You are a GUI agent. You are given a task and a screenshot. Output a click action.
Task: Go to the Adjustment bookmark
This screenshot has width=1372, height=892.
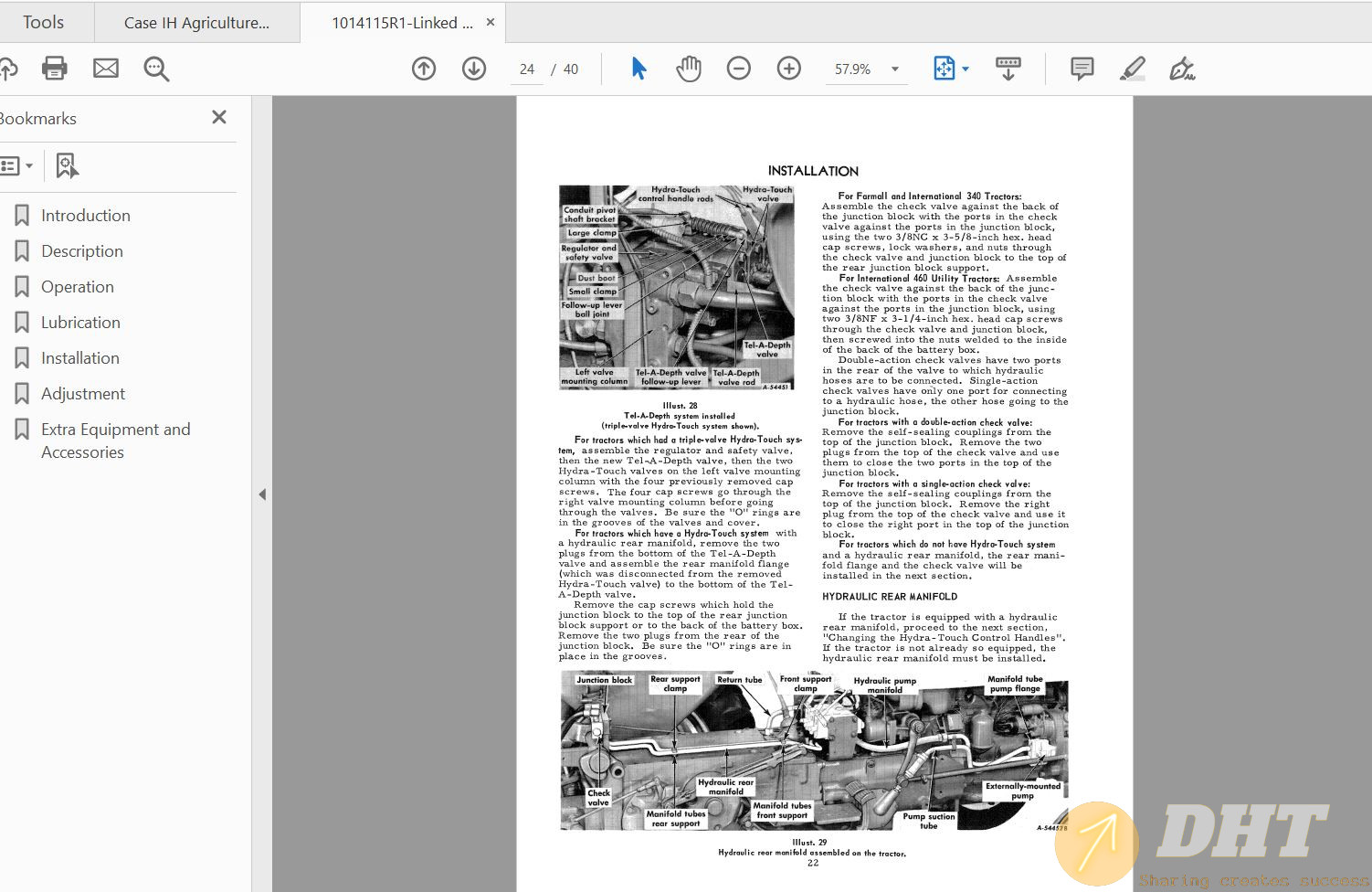pos(83,394)
